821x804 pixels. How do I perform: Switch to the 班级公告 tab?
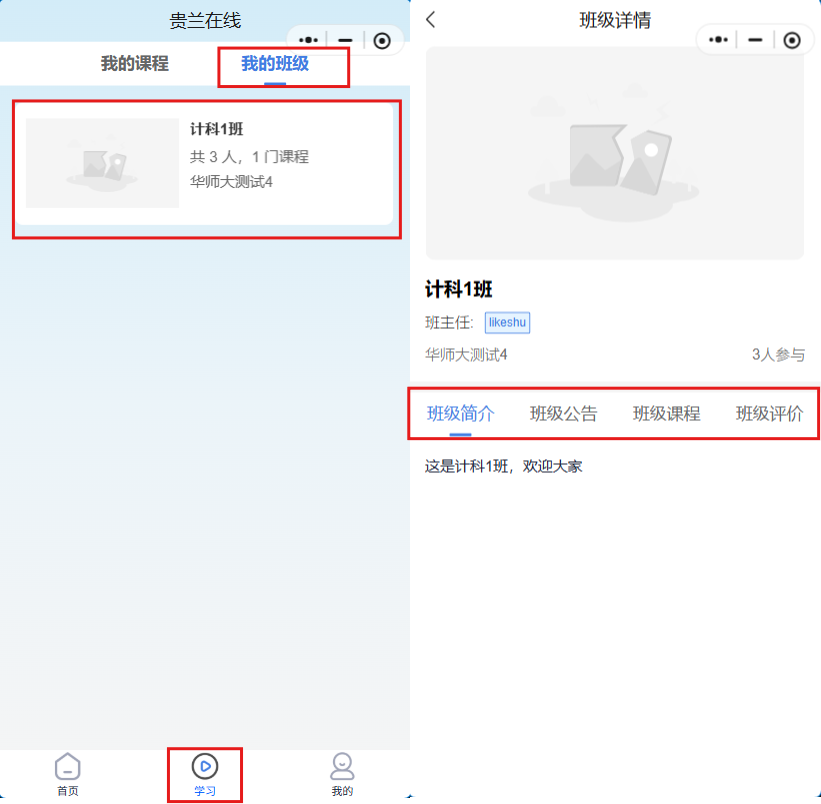564,414
